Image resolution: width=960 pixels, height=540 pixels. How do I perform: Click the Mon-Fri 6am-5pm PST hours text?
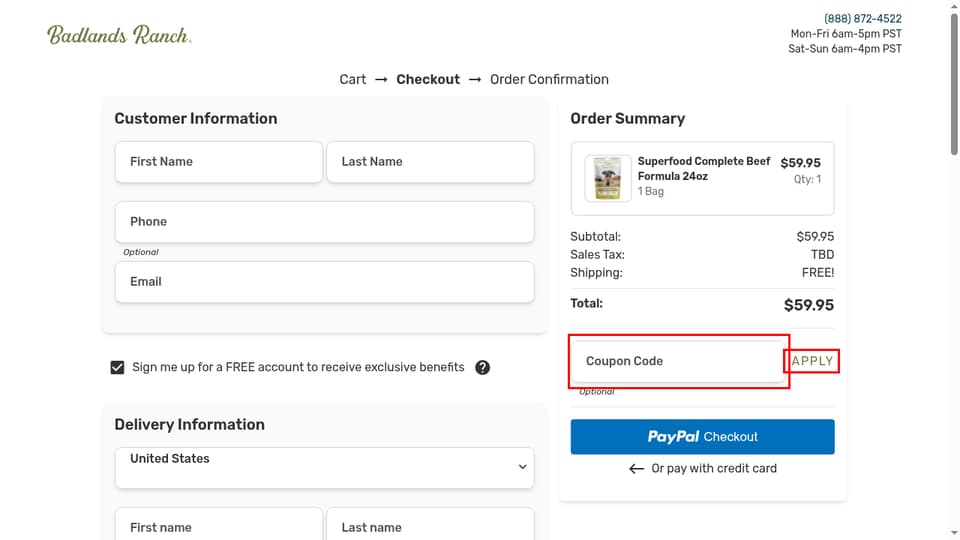pyautogui.click(x=846, y=34)
